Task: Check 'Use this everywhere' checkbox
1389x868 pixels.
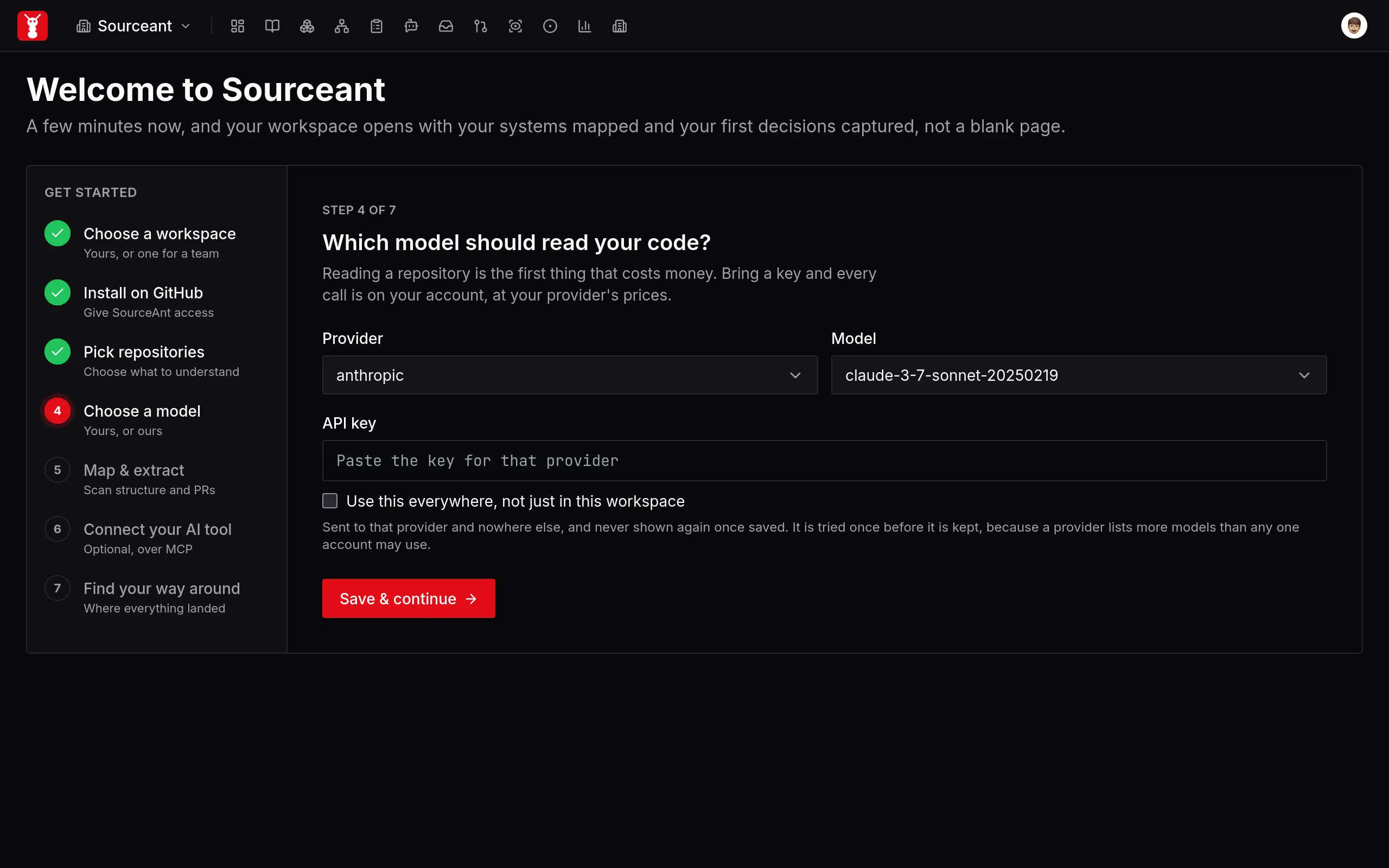Action: point(329,501)
